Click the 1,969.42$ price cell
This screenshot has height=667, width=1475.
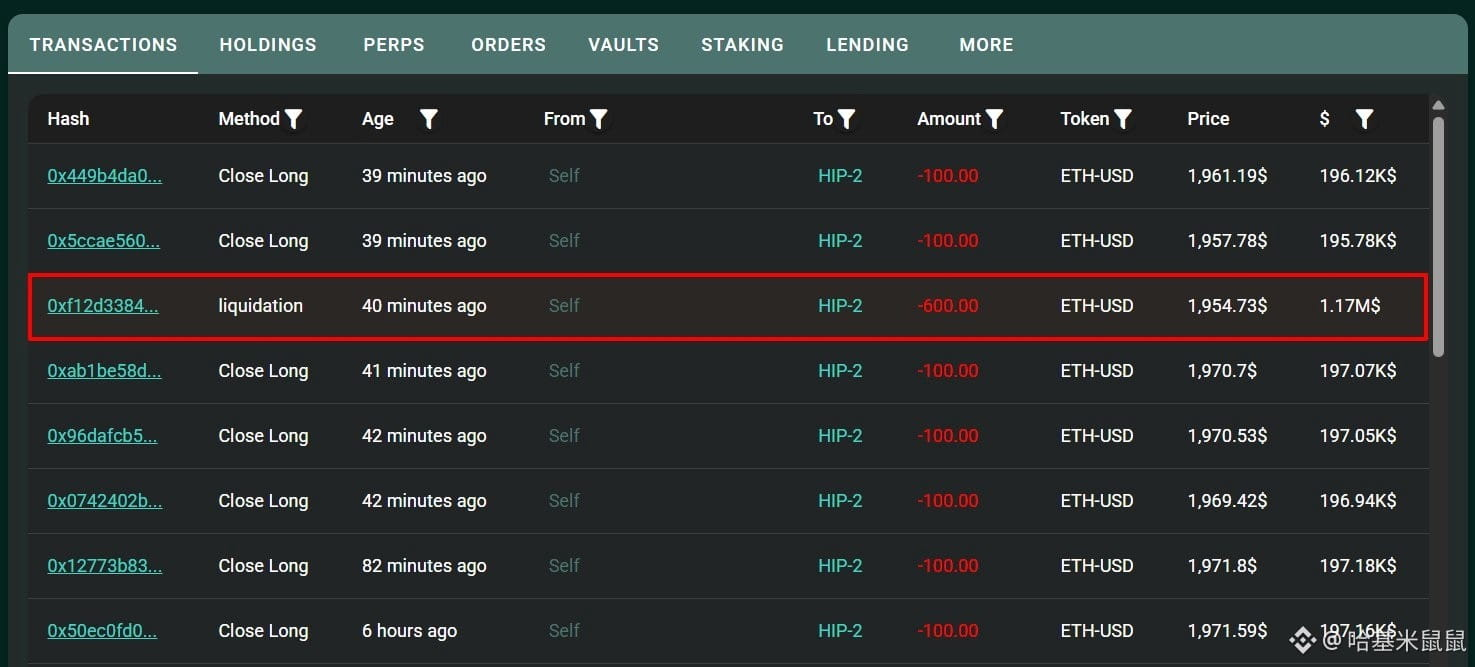point(1227,501)
